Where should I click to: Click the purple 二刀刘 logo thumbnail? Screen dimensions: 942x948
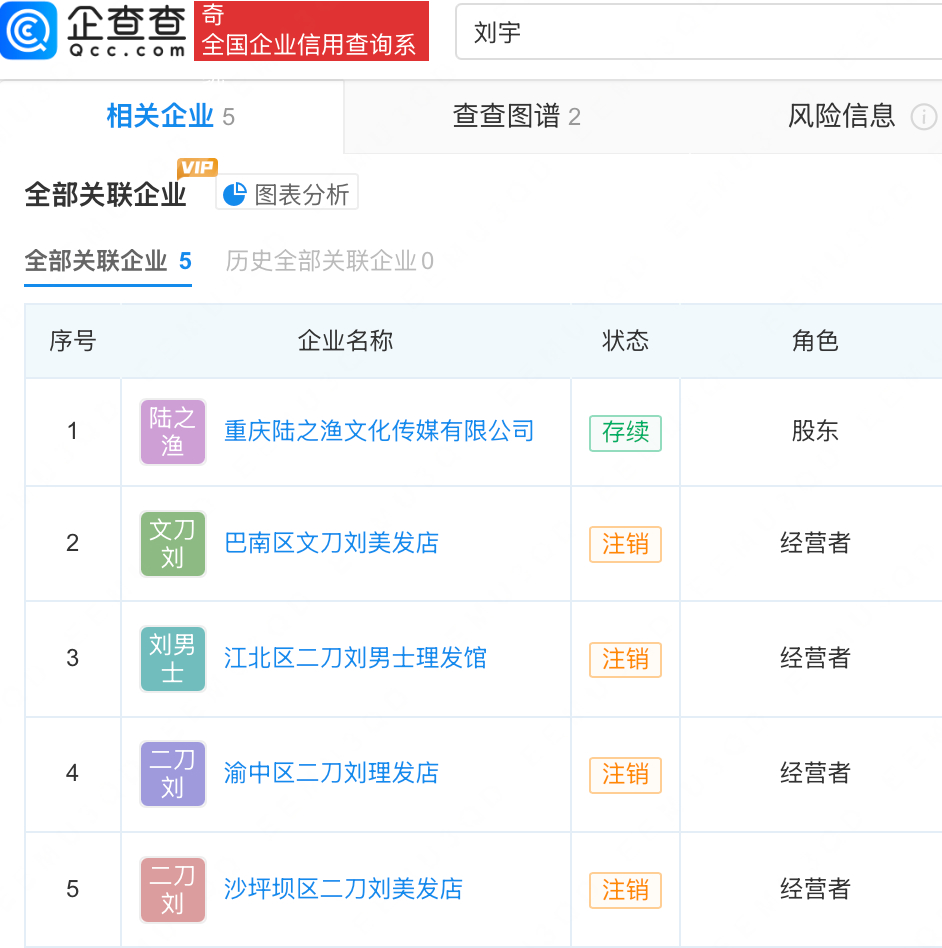(x=173, y=773)
